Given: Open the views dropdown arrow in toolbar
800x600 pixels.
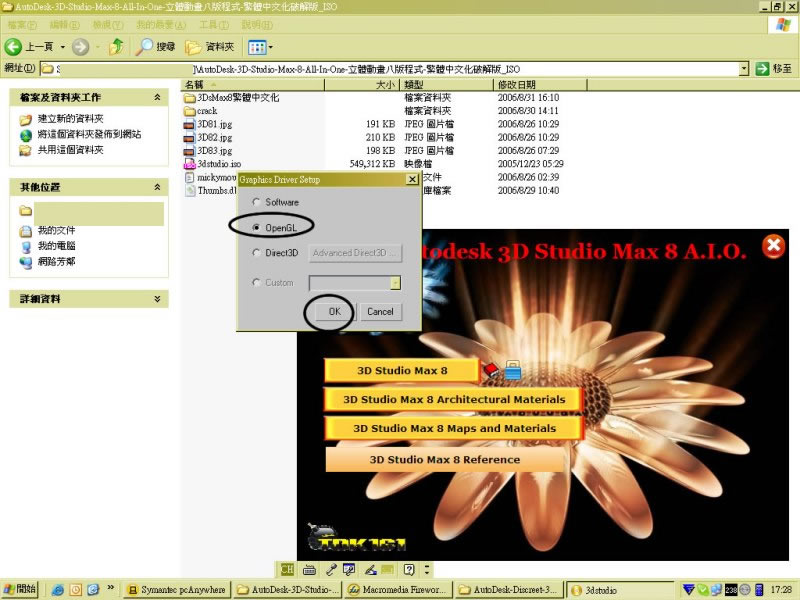Looking at the screenshot, I should 270,47.
